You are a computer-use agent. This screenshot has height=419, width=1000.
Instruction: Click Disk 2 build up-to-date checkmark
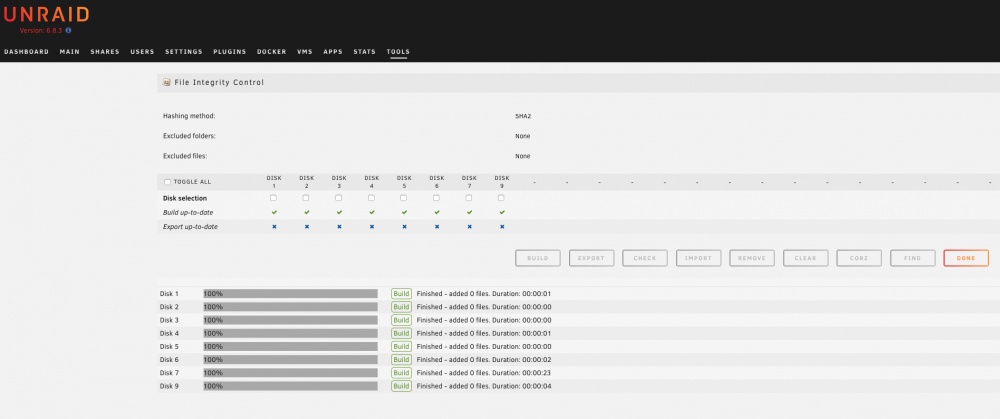pyautogui.click(x=306, y=212)
